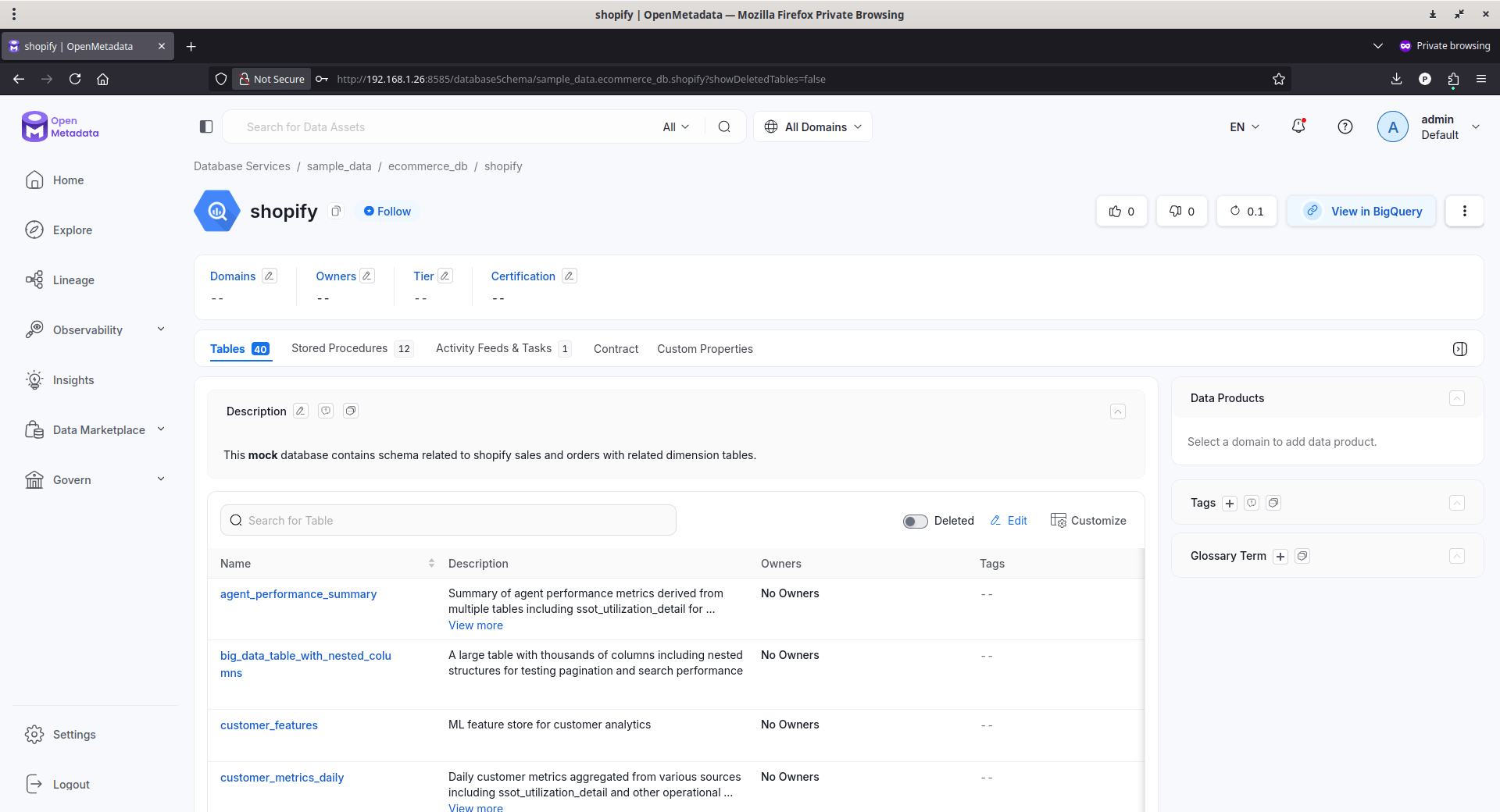Edit the Domains field
Image resolution: width=1500 pixels, height=812 pixels.
pos(270,276)
